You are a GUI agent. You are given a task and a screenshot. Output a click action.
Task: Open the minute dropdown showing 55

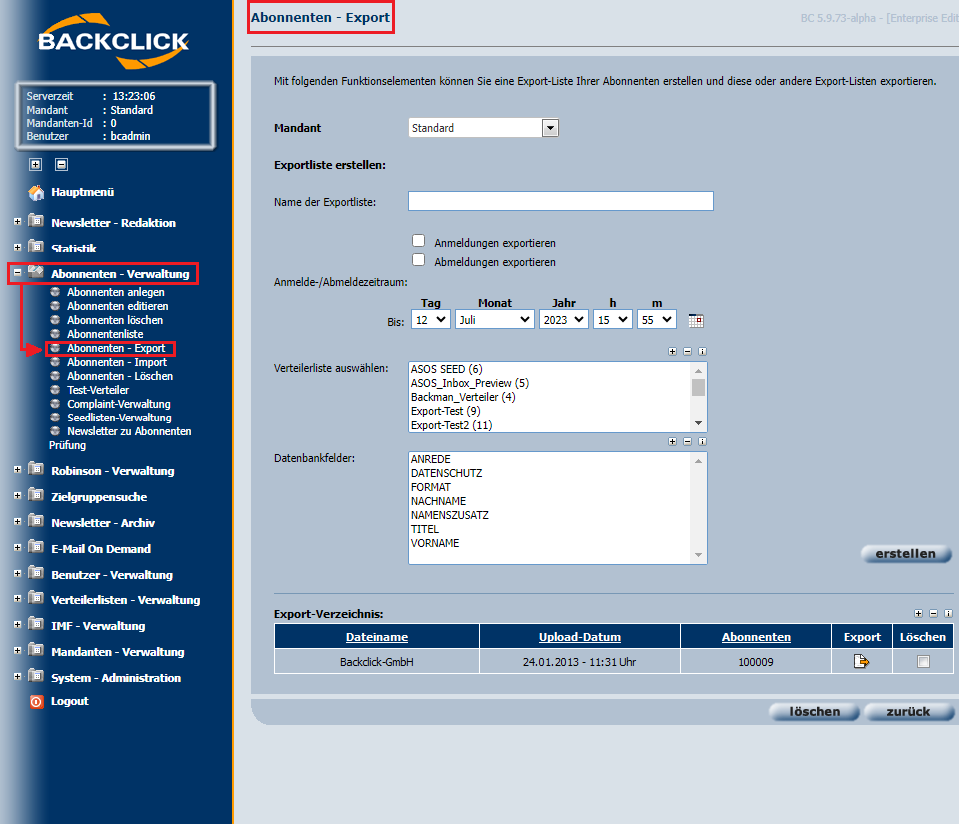tap(656, 320)
